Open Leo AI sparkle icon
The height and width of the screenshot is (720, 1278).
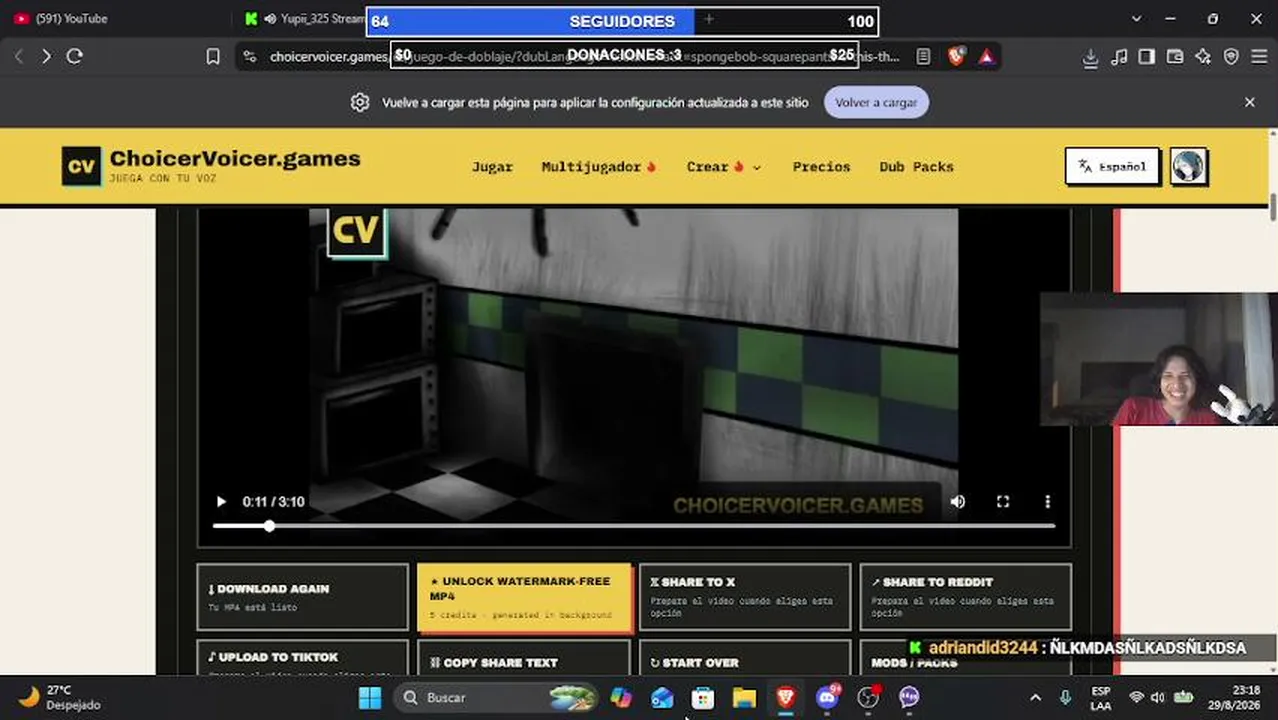pyautogui.click(x=1203, y=57)
